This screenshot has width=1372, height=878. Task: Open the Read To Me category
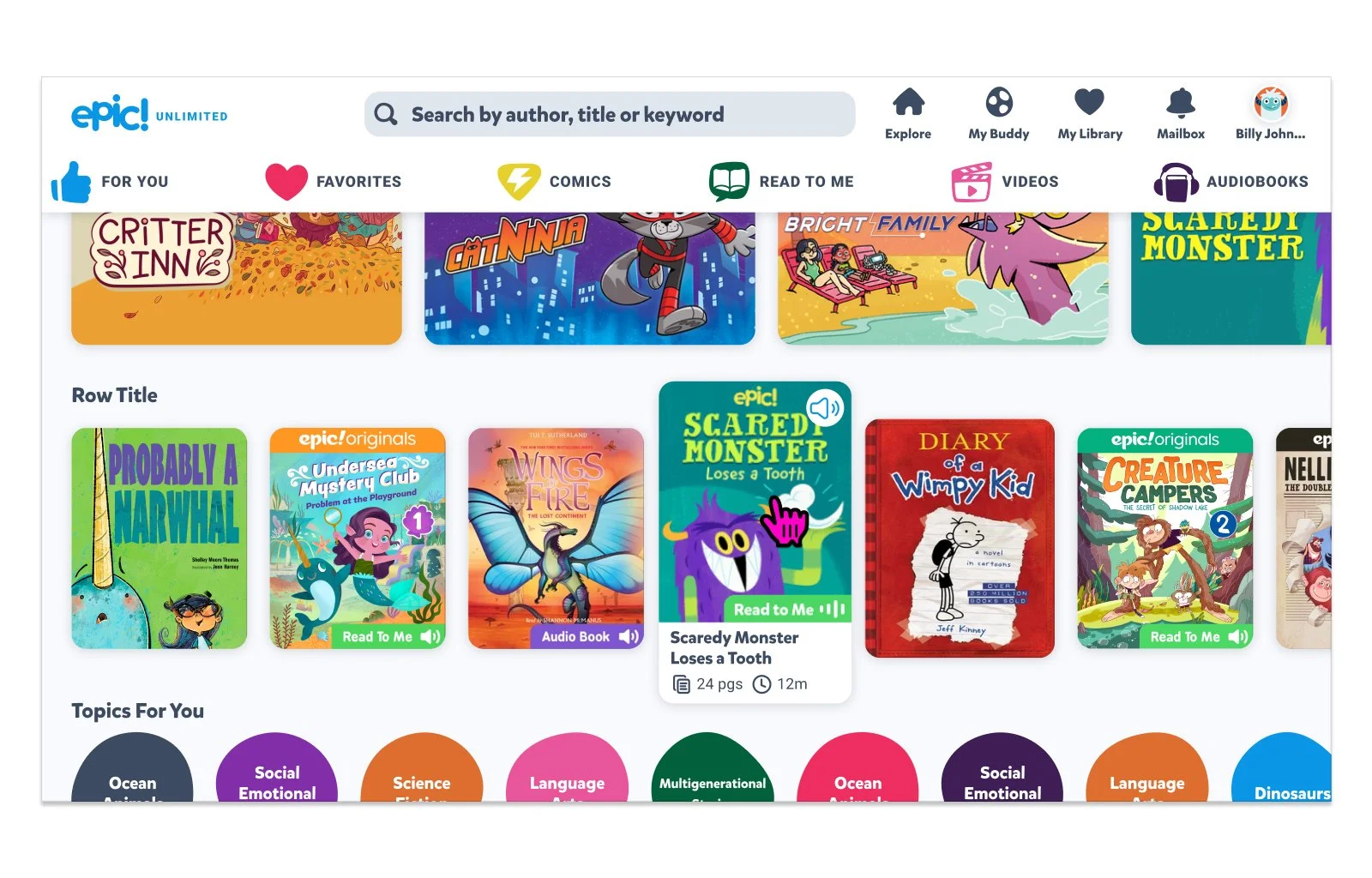pos(781,182)
